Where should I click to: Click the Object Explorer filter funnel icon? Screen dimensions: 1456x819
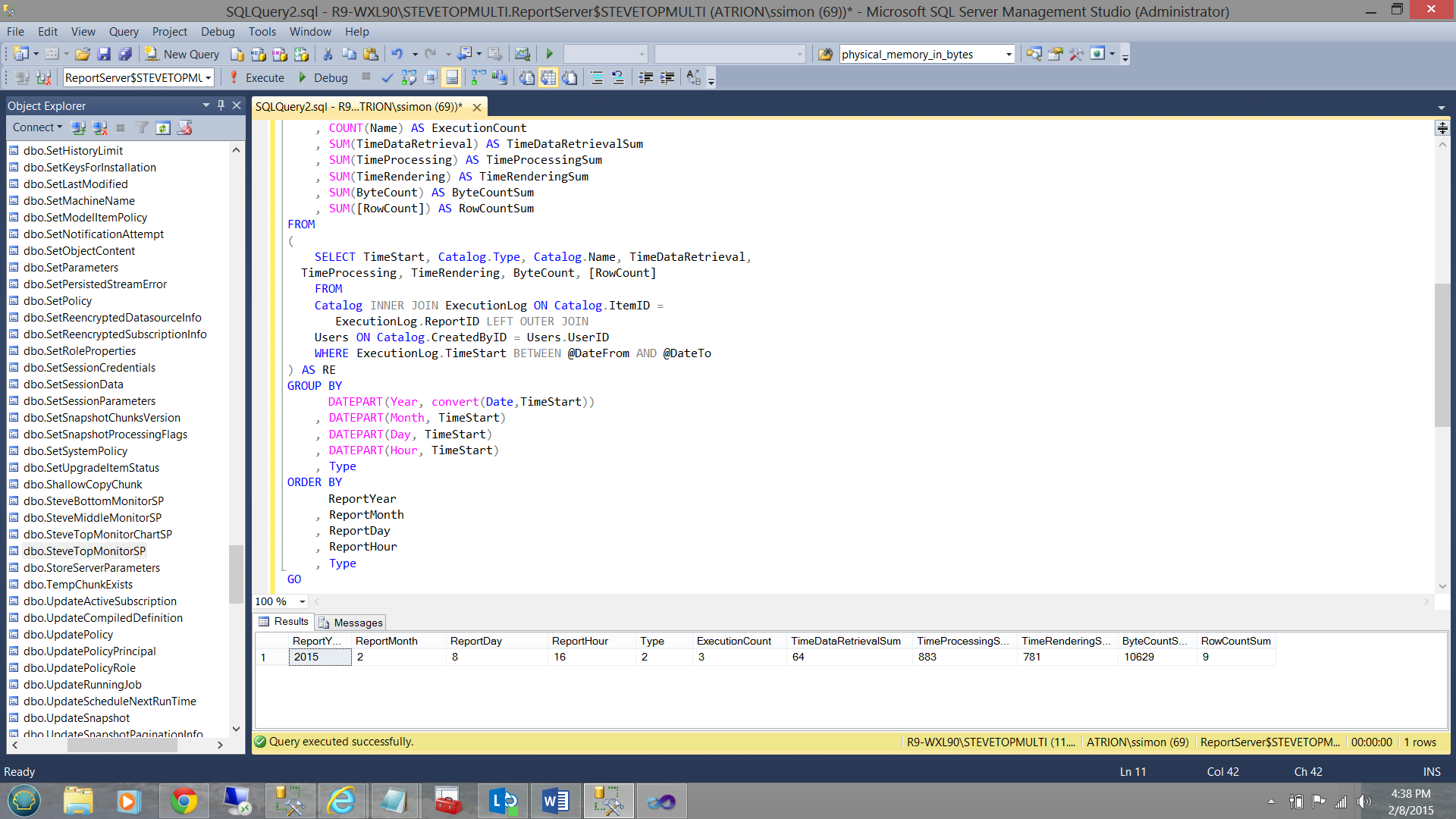pyautogui.click(x=142, y=127)
